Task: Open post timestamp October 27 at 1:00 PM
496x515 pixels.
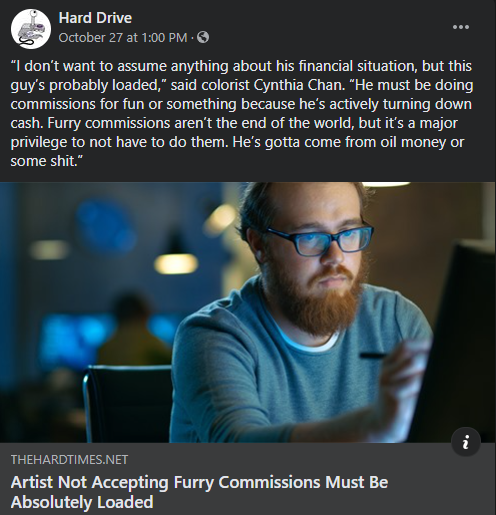Action: 123,38
